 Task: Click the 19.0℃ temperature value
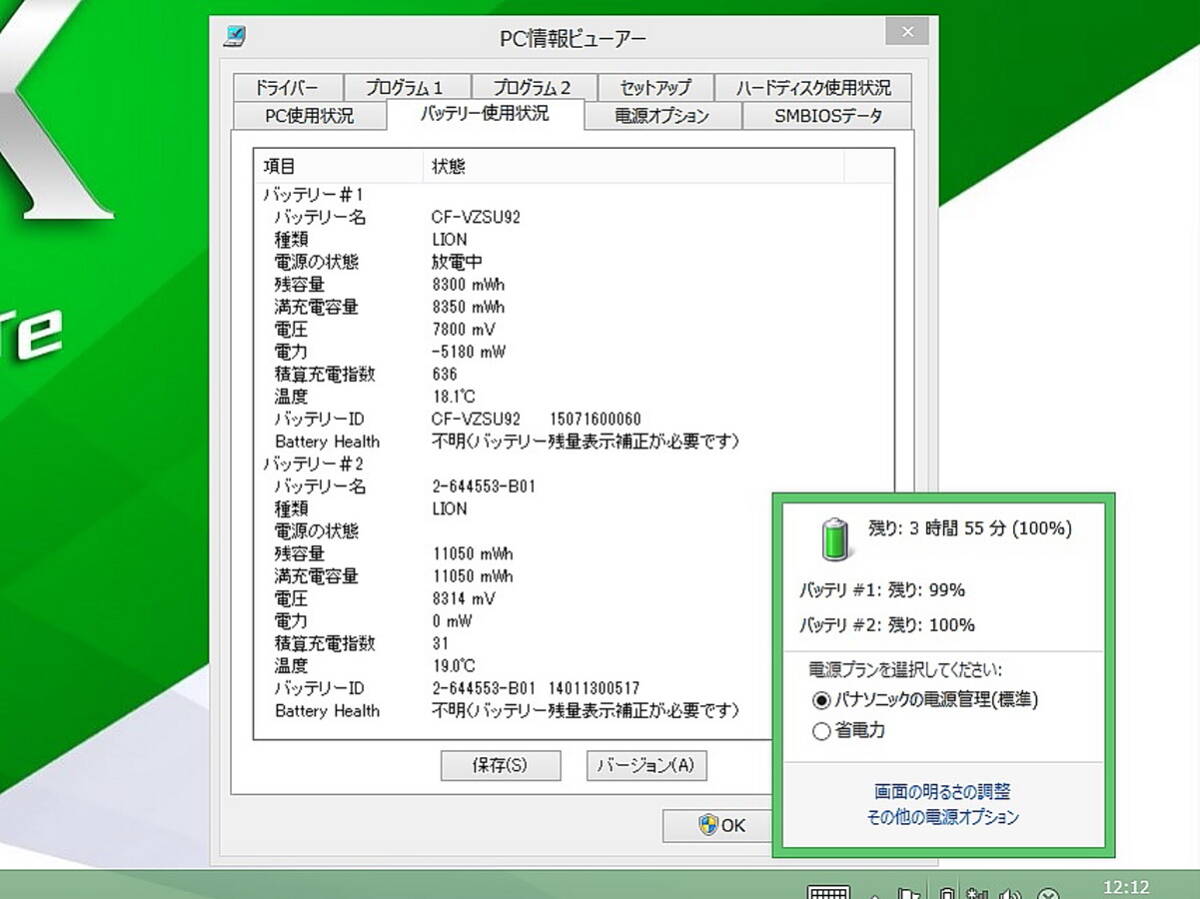click(x=454, y=666)
